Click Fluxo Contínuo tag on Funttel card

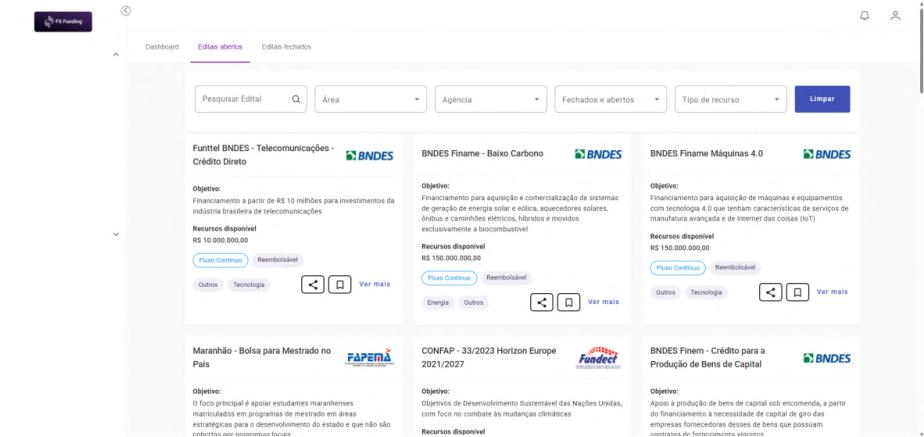click(x=220, y=260)
